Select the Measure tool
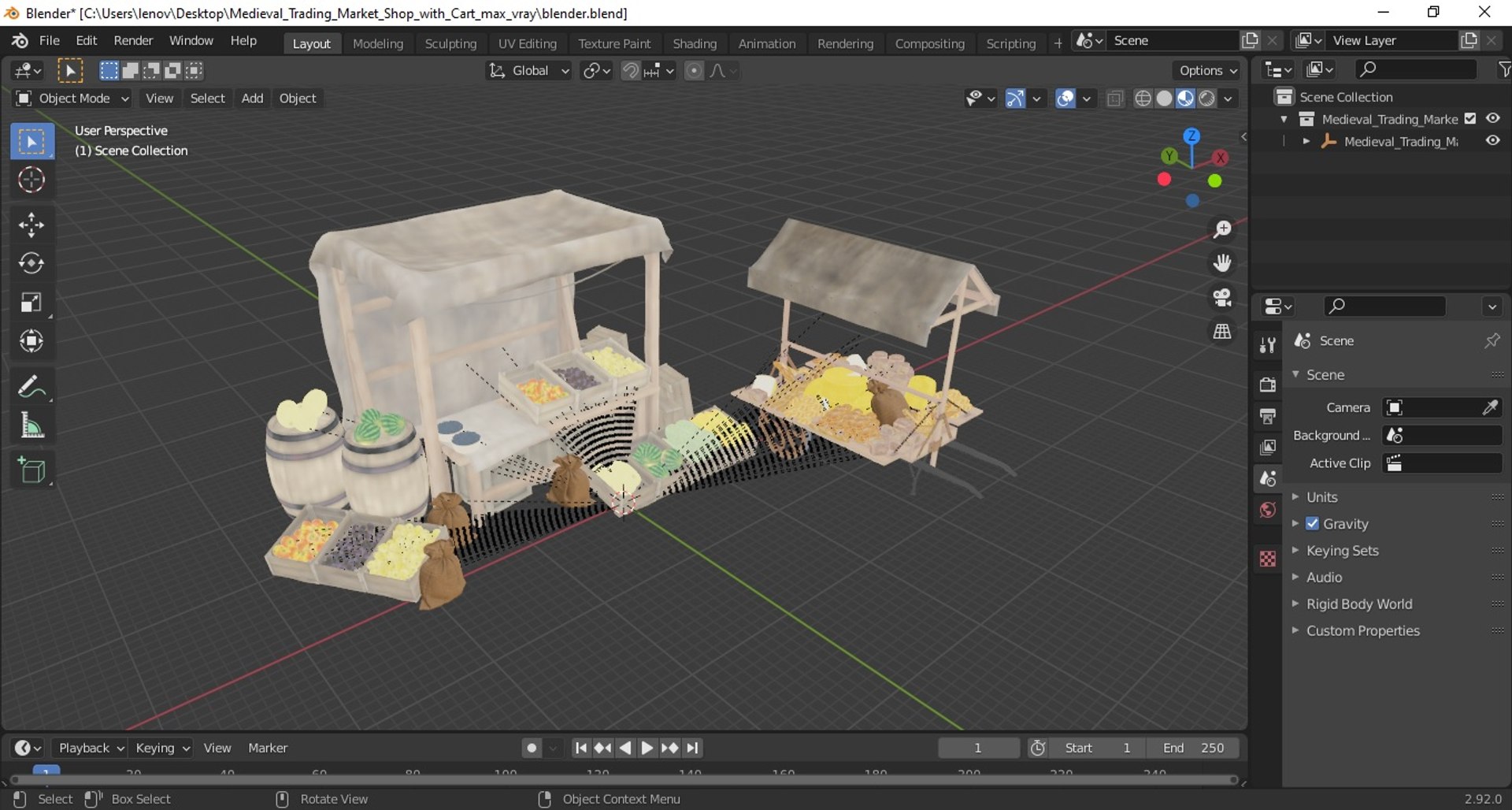This screenshot has height=810, width=1512. (31, 426)
